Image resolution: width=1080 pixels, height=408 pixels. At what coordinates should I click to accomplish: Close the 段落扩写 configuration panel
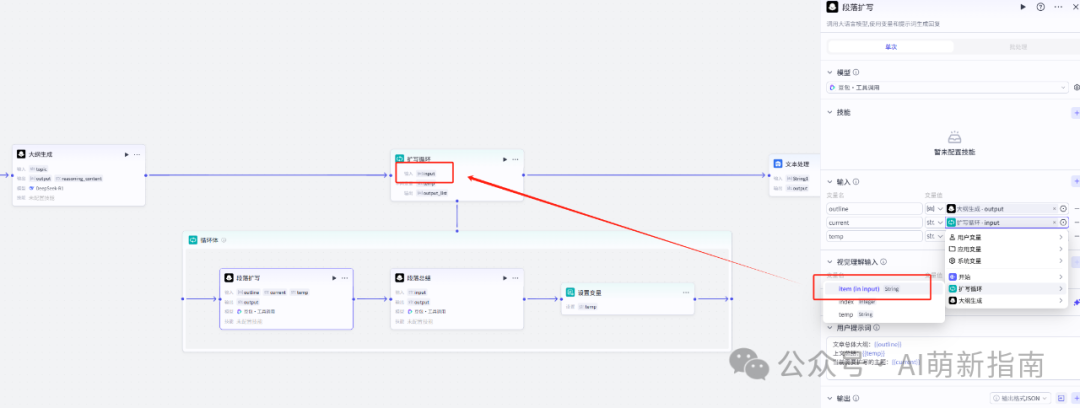point(1075,6)
